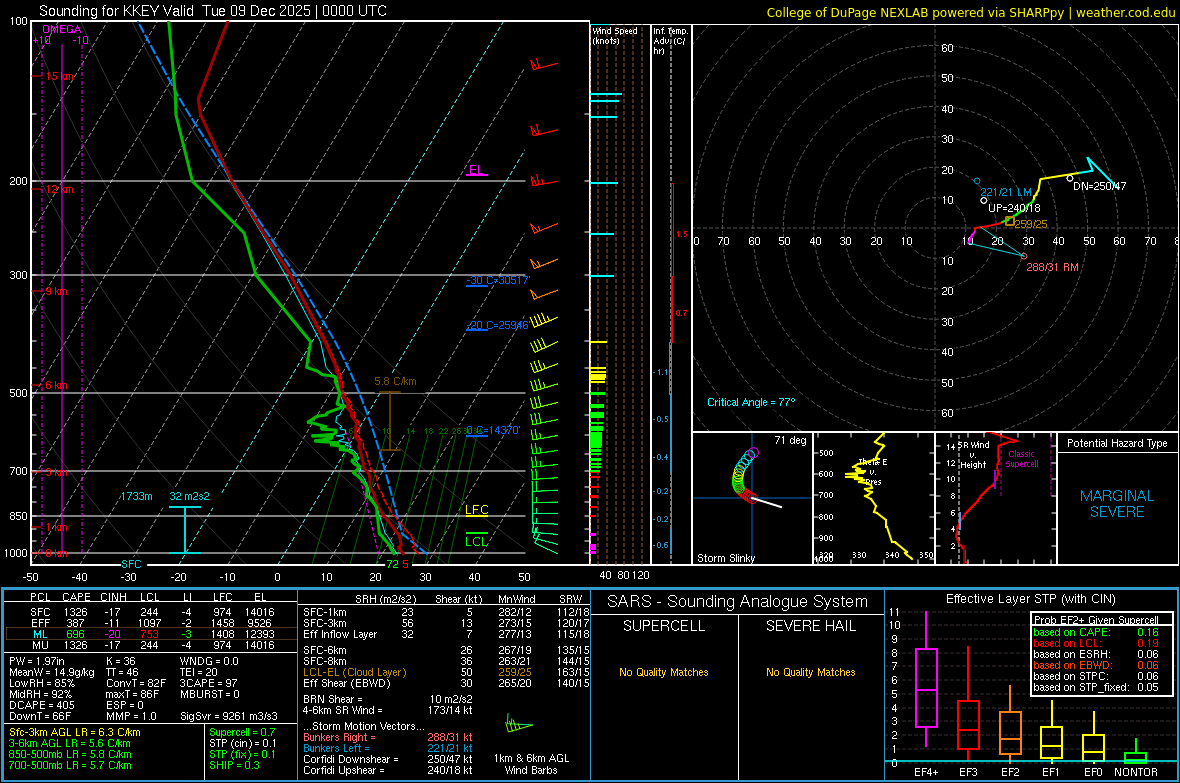The image size is (1180, 783).
Task: Select the highlighted ML parcel row label
Action: click(40, 634)
